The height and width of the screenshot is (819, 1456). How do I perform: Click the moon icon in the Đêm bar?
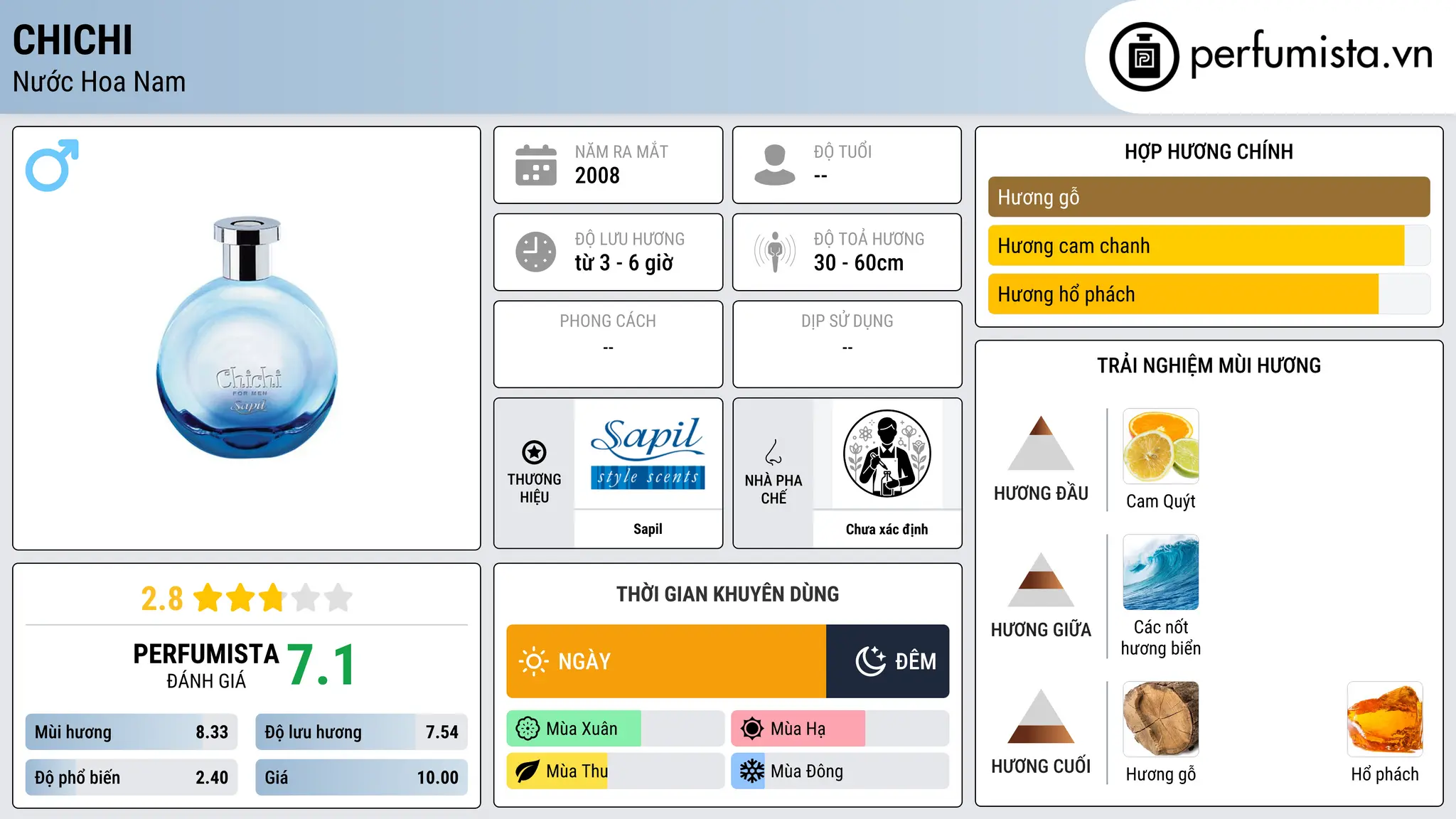click(870, 661)
